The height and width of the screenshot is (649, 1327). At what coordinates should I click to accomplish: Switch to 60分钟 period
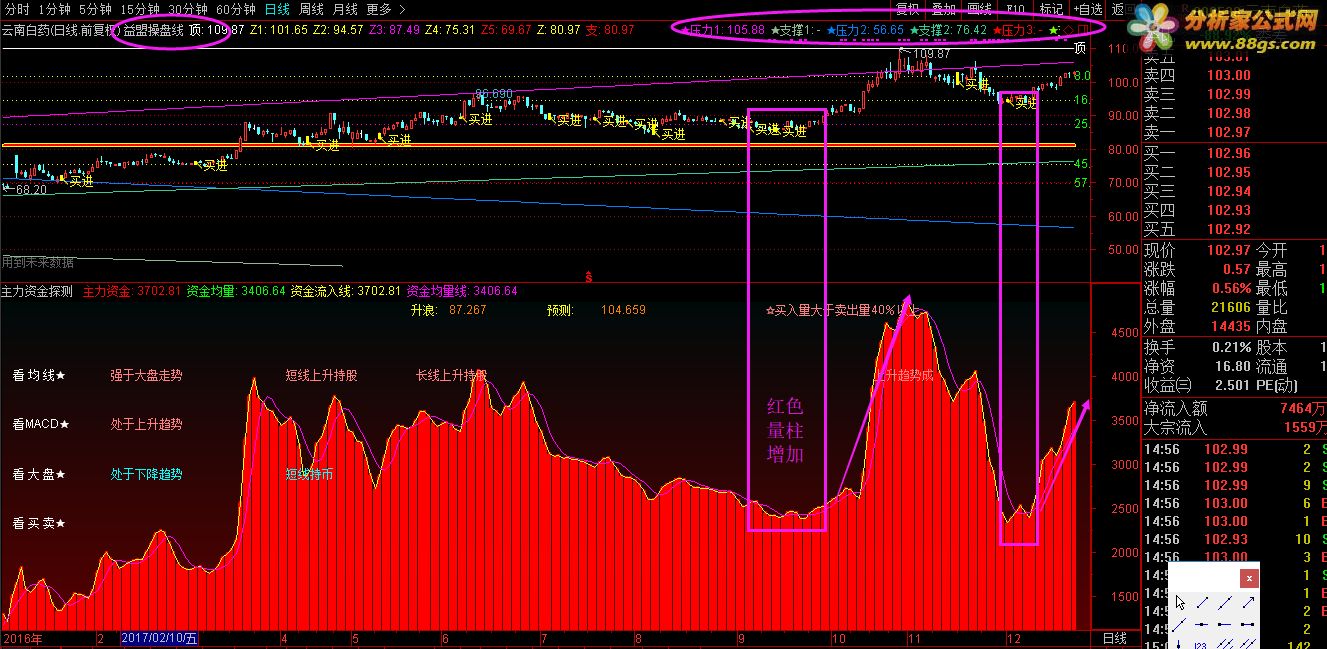pyautogui.click(x=236, y=9)
